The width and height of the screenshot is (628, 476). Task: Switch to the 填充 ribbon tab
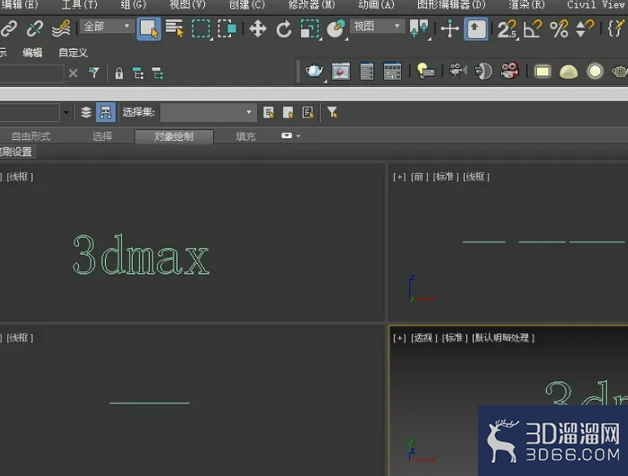(x=245, y=137)
